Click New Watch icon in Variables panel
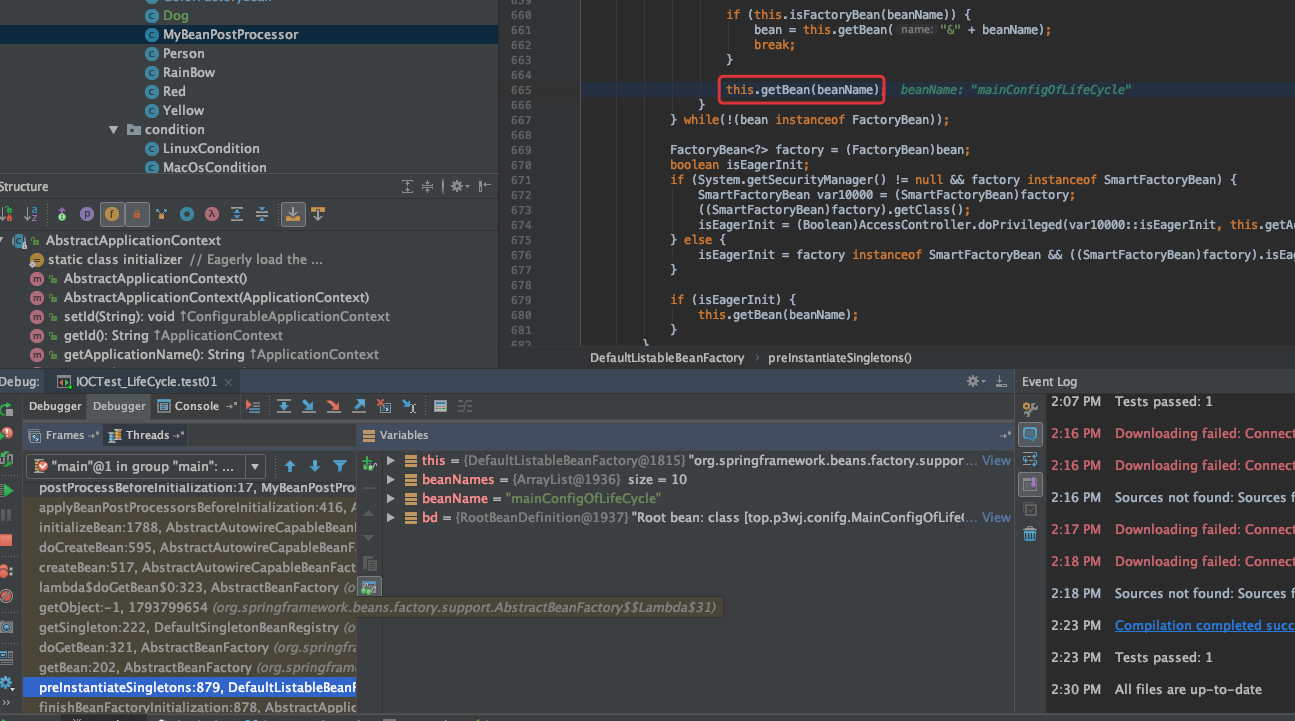Viewport: 1295px width, 721px height. (x=369, y=462)
